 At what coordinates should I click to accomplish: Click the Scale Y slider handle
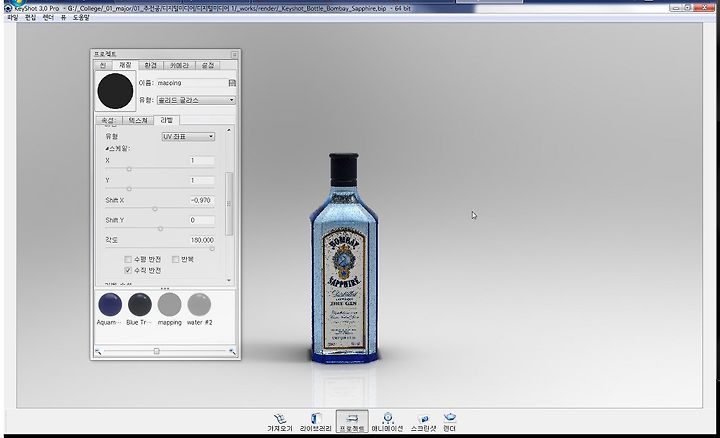pos(129,189)
